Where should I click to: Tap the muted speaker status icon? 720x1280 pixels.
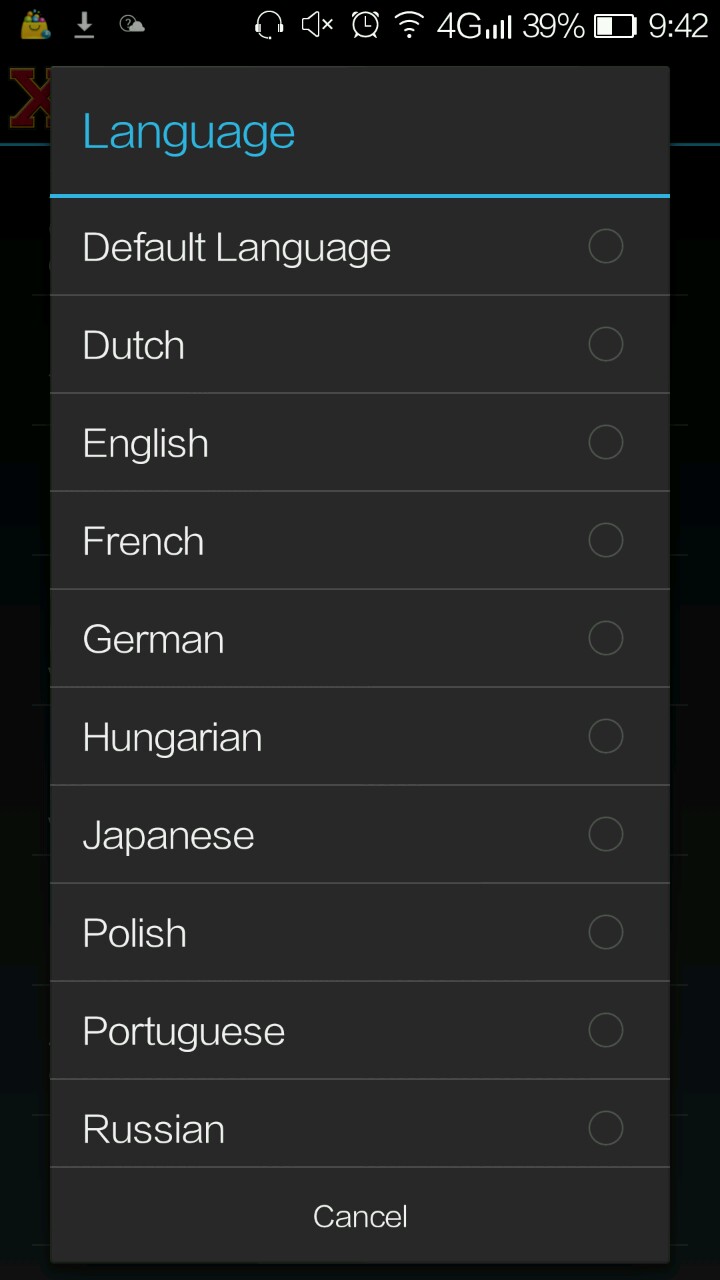(x=317, y=25)
